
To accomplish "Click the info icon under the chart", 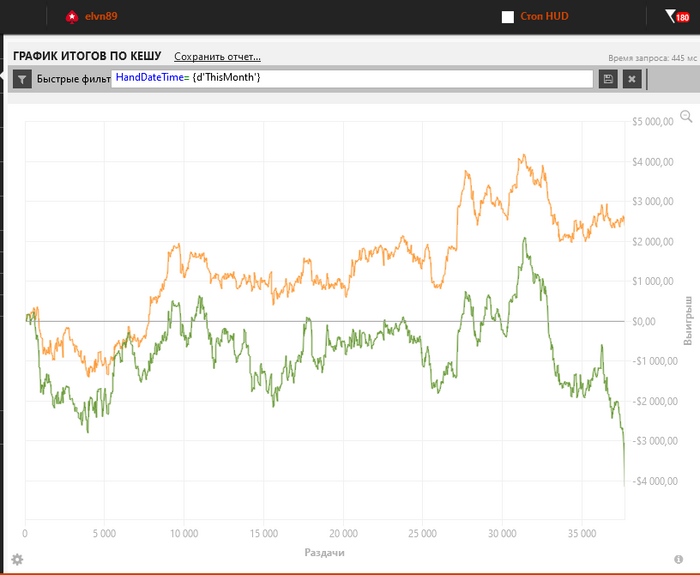I will coord(679,559).
